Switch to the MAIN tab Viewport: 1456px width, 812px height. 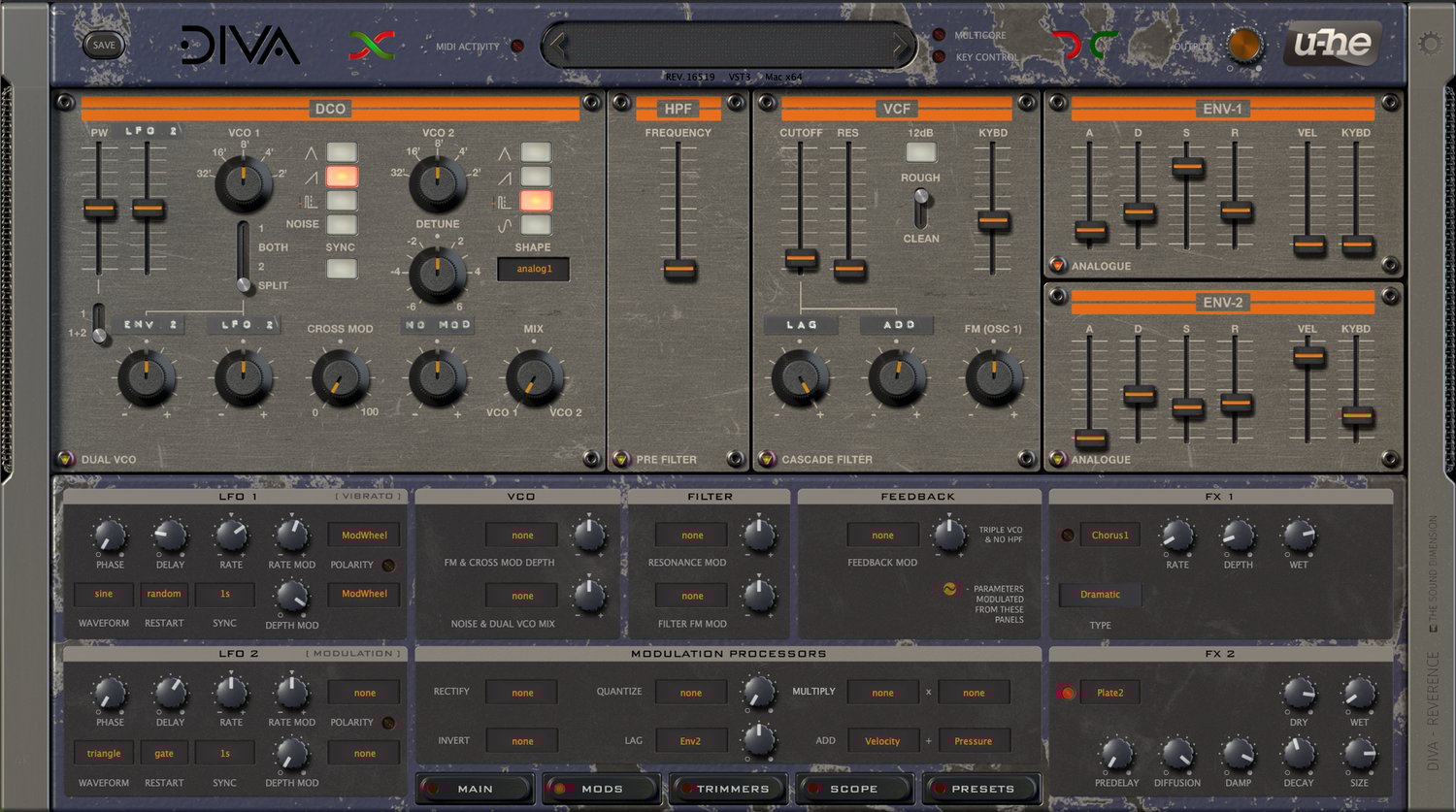coord(475,789)
